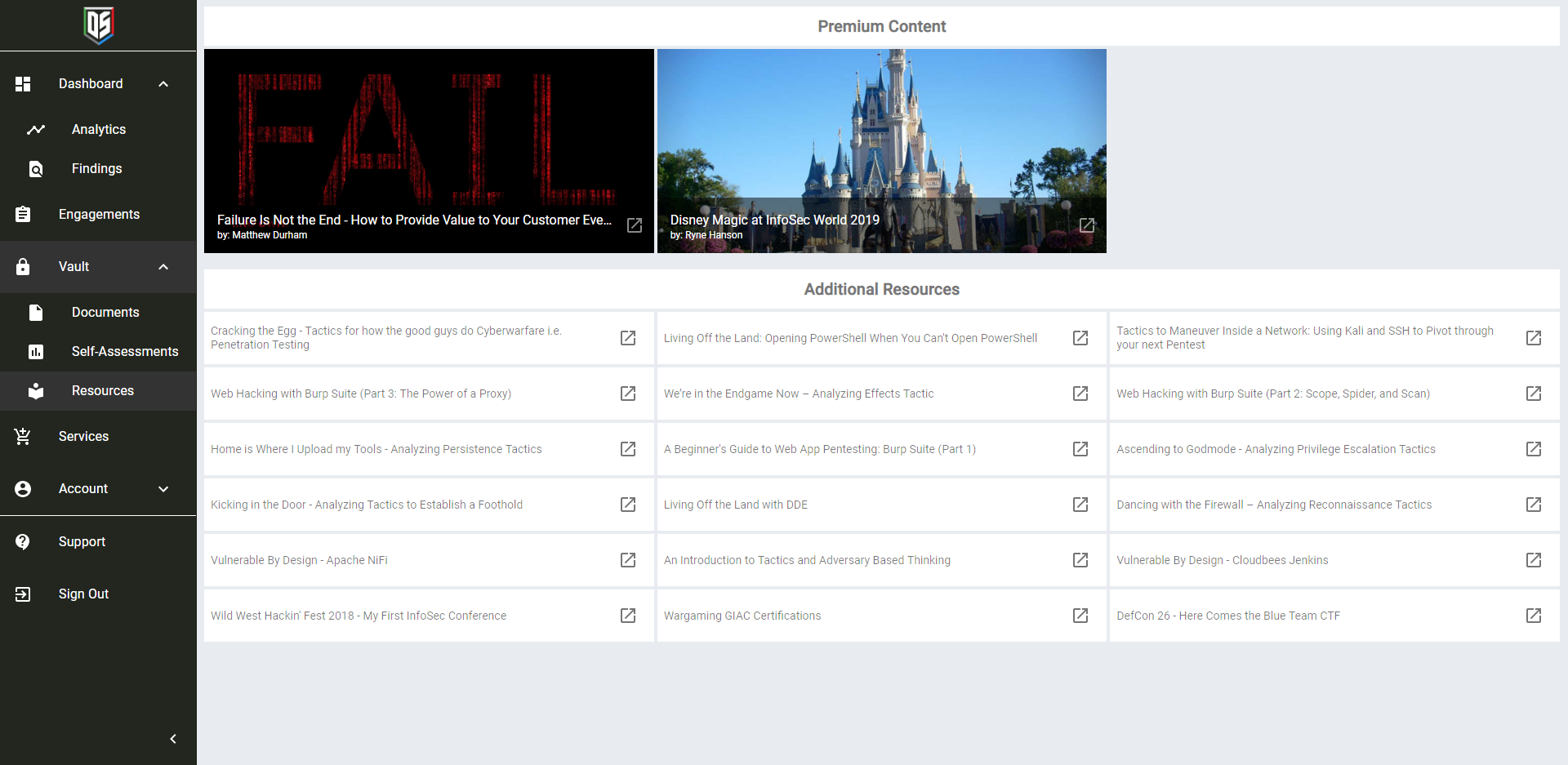Open external link for Vulnerable By Design - Cloudbees Jenkins

(1534, 560)
